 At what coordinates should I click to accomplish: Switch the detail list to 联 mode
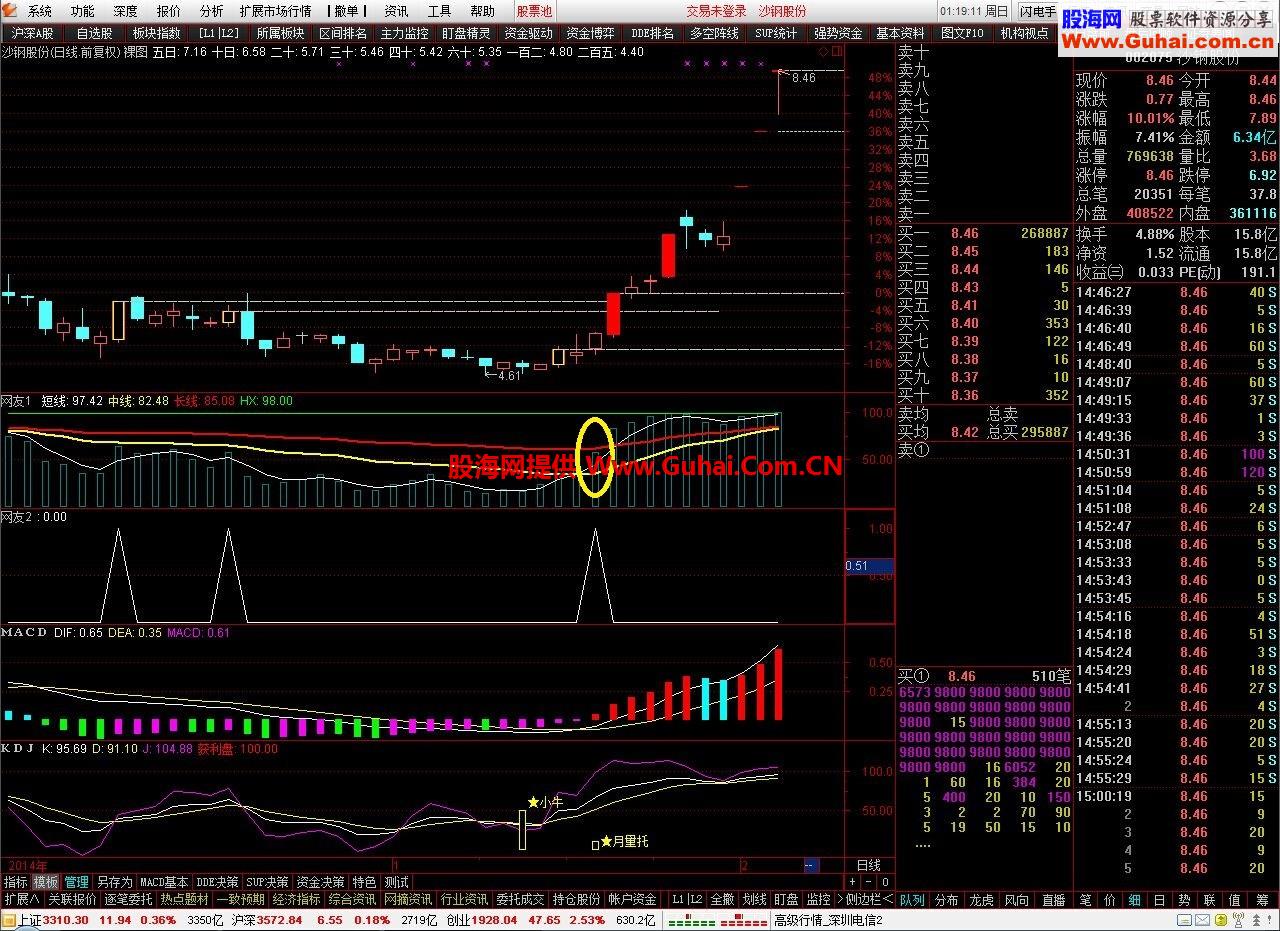point(1210,900)
